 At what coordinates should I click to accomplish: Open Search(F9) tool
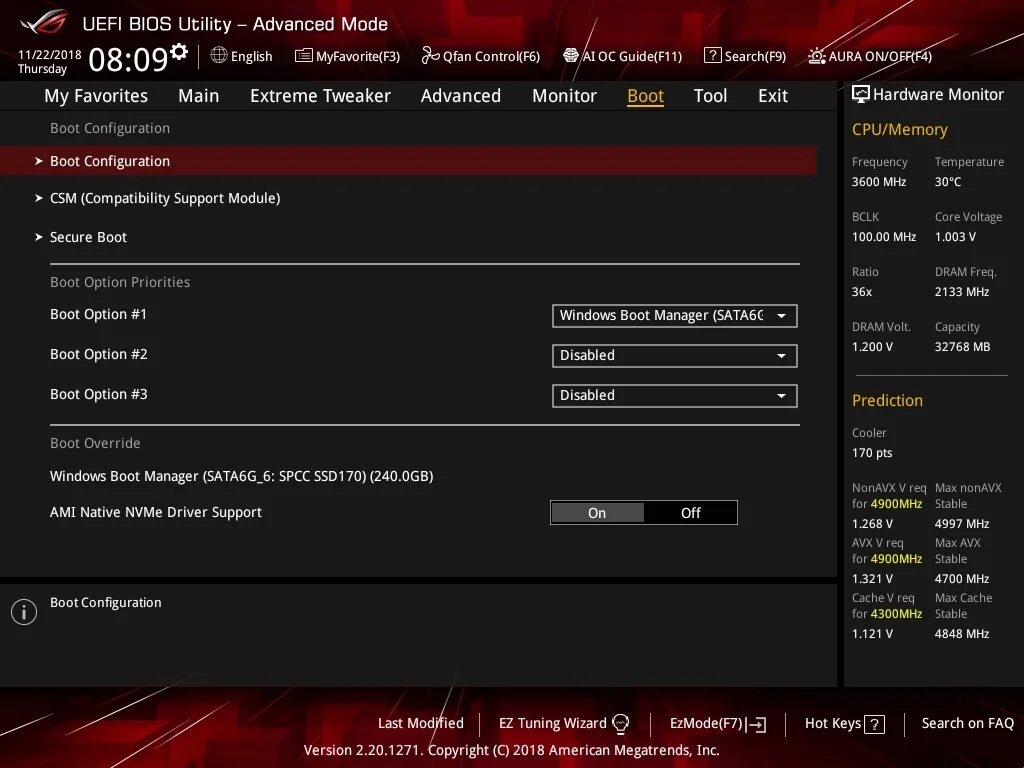pos(744,56)
